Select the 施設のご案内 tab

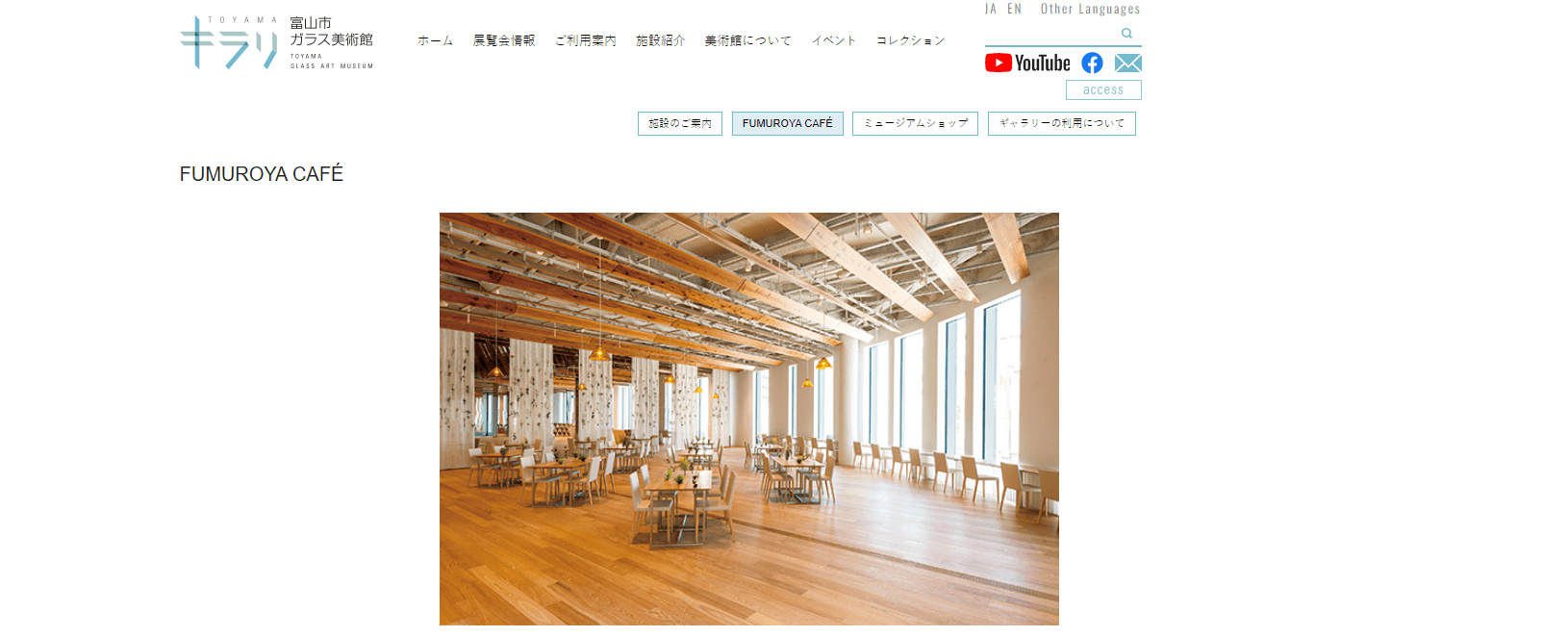click(x=680, y=123)
